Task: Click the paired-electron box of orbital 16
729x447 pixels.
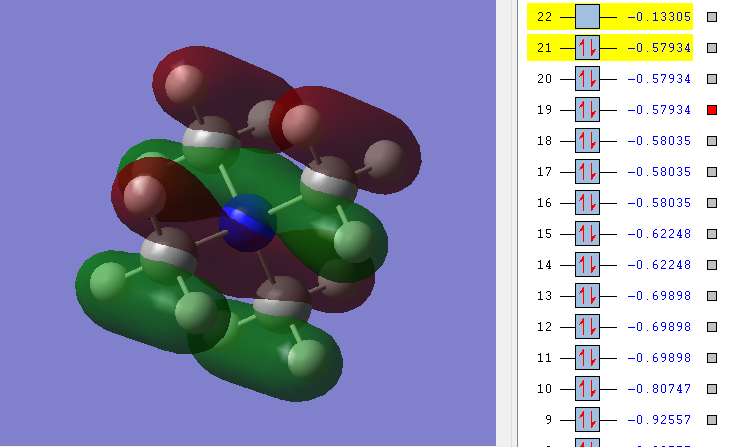Action: (x=587, y=203)
